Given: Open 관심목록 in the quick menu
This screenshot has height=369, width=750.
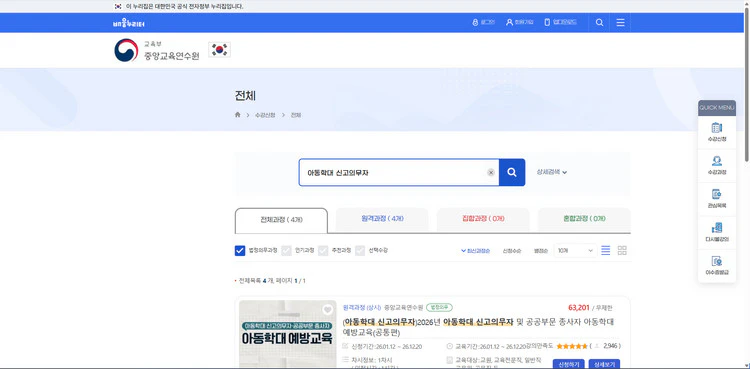Looking at the screenshot, I should click(717, 199).
